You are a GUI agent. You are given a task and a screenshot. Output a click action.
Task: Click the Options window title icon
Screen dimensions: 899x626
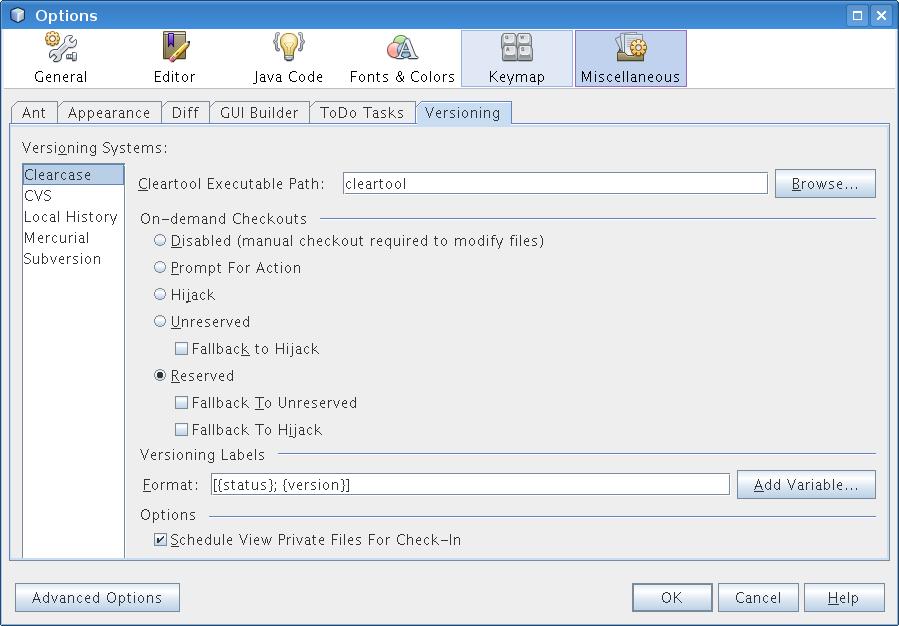[x=17, y=15]
